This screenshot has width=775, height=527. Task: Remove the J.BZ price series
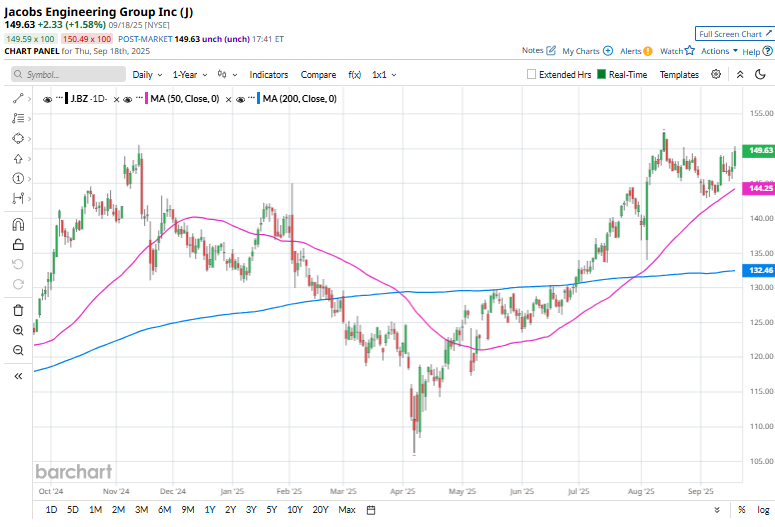[x=116, y=99]
